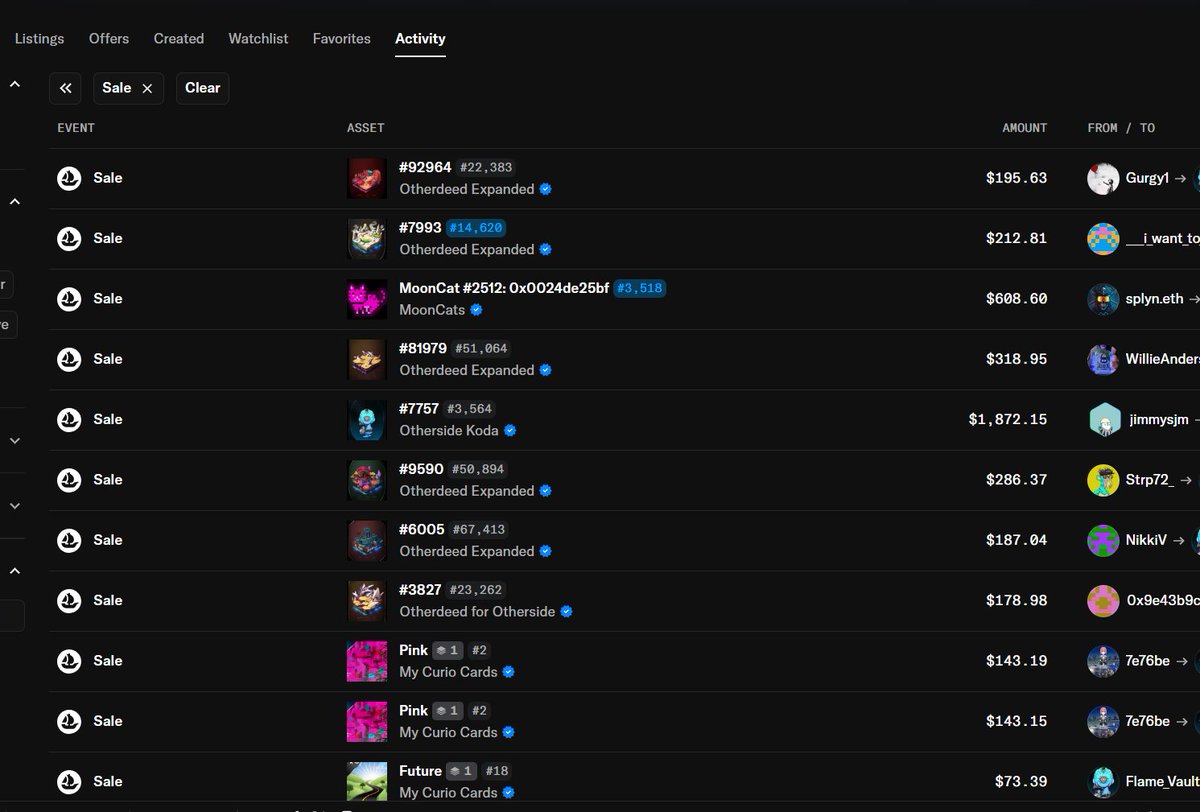Open the WillieAnders profile link
This screenshot has height=812, width=1200.
[1162, 359]
